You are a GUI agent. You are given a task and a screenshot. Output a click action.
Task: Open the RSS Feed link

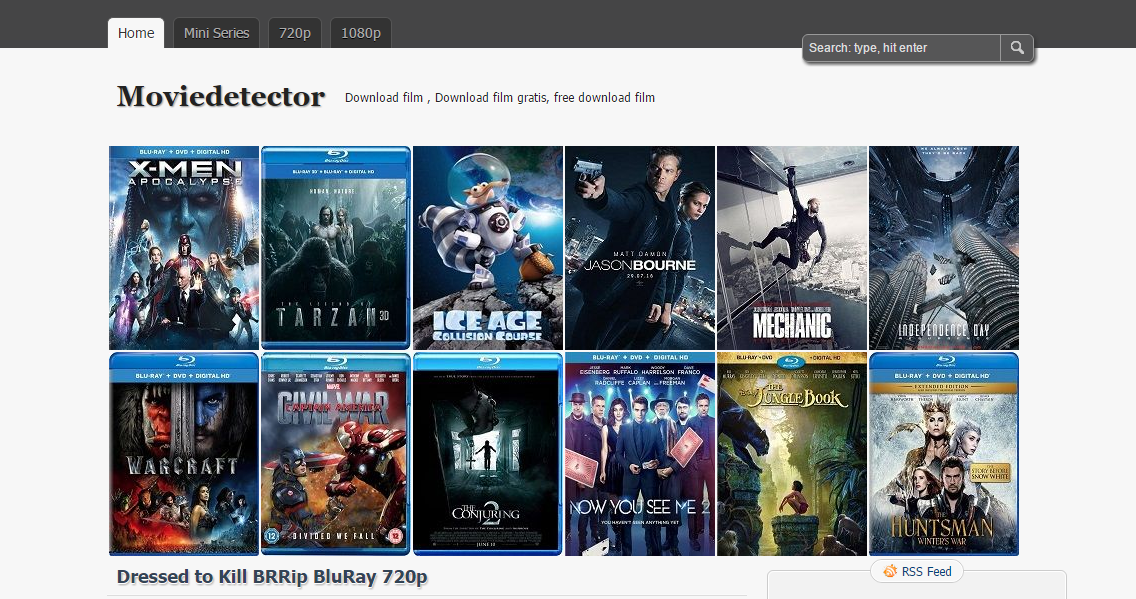[x=926, y=571]
